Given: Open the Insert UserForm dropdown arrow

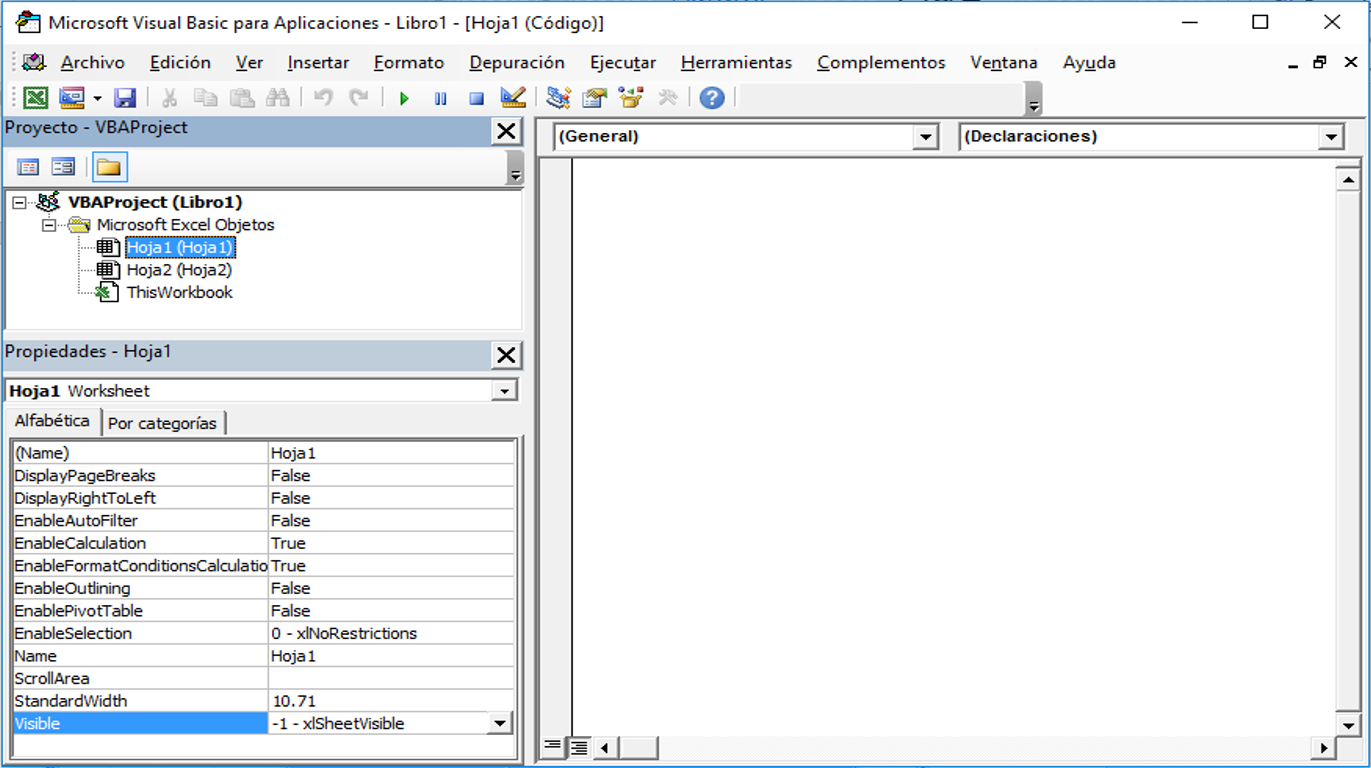Looking at the screenshot, I should (97, 98).
